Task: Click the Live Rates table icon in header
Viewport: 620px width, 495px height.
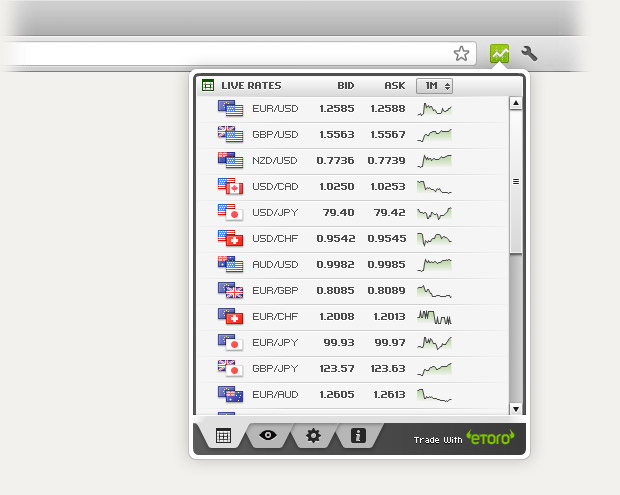Action: (208, 85)
